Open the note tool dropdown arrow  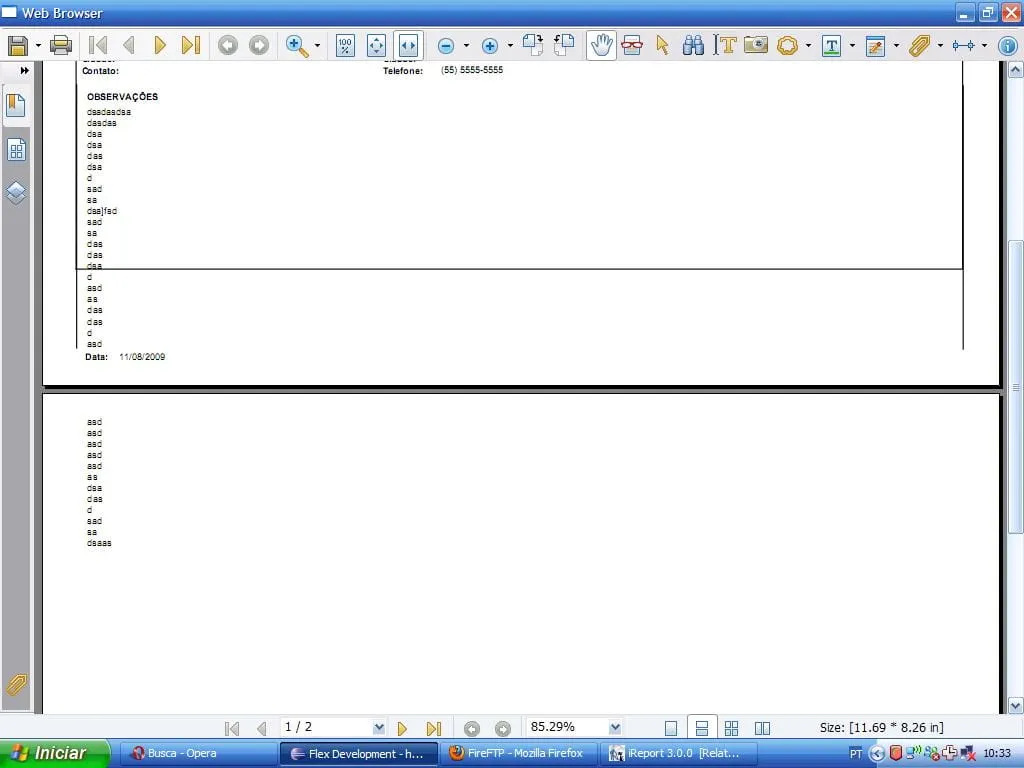896,46
